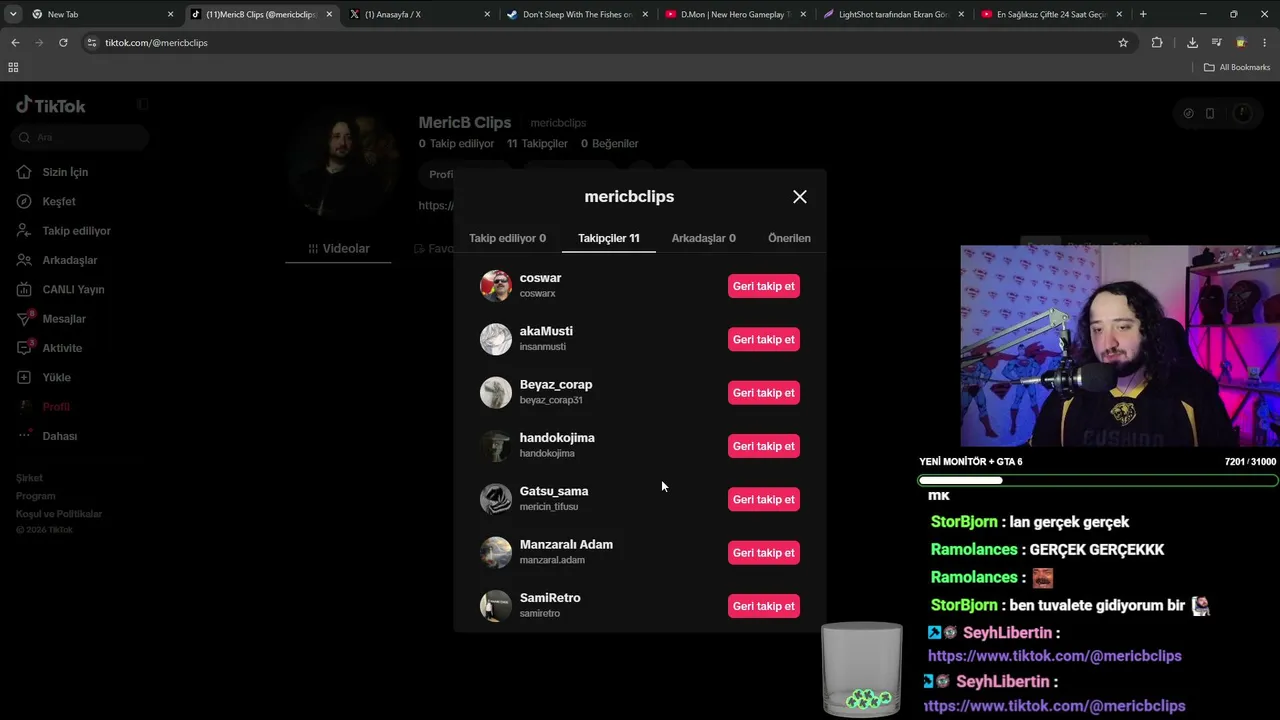Open Chrome apps grid shortcut
Screen dimensions: 1280x720
[x=13, y=67]
